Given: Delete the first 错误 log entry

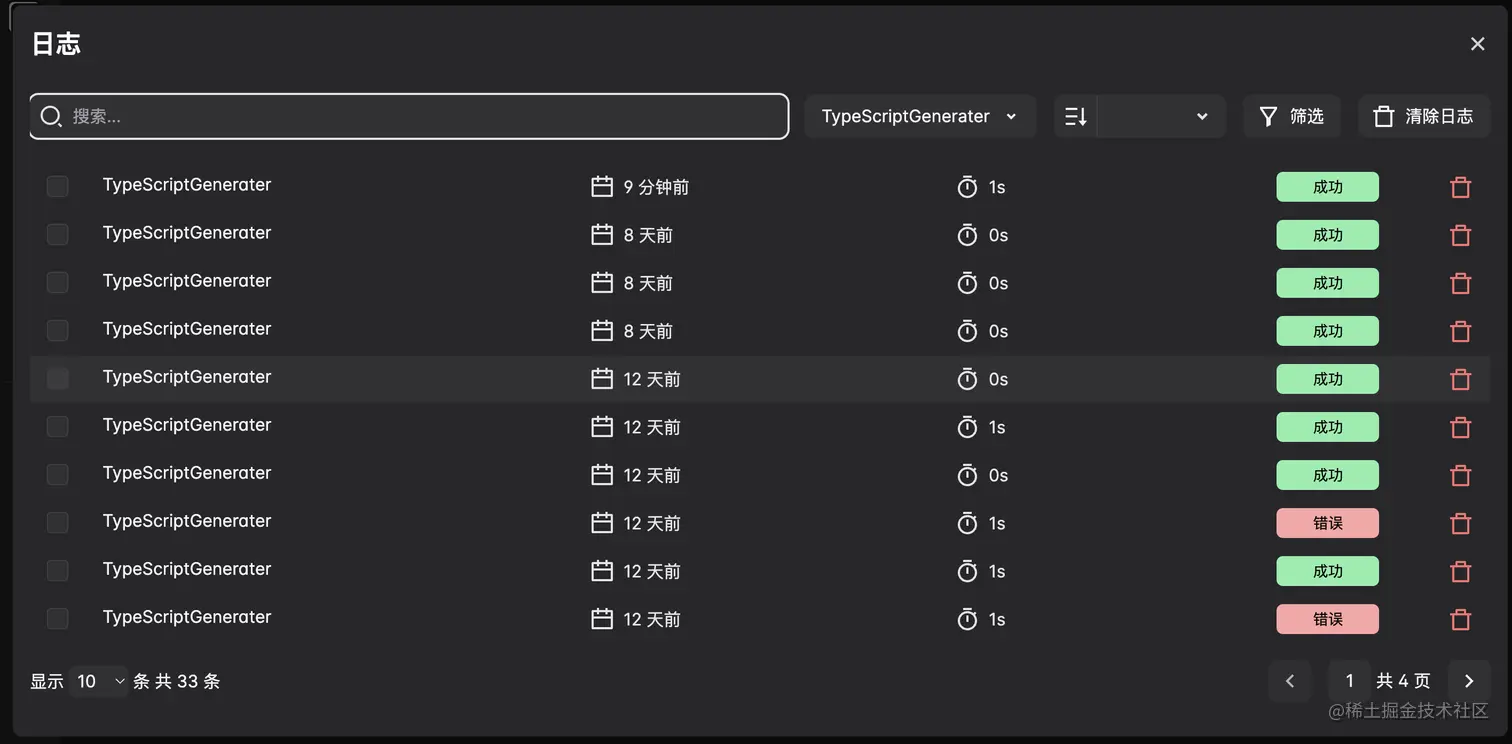Looking at the screenshot, I should pos(1461,523).
